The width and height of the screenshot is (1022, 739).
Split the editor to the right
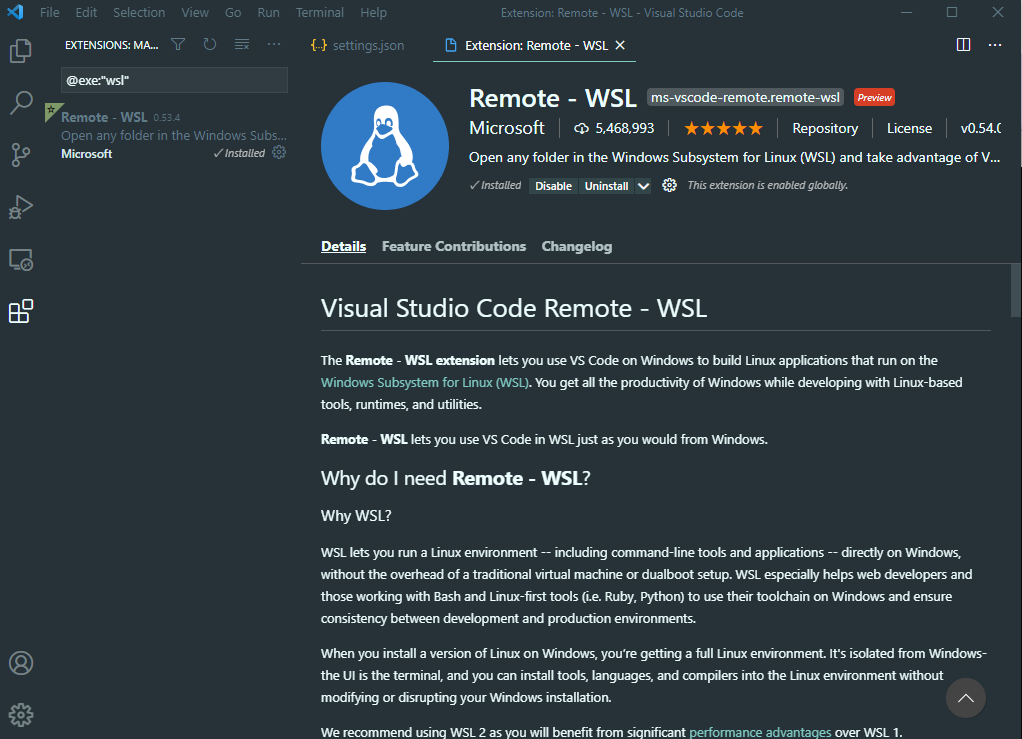963,44
